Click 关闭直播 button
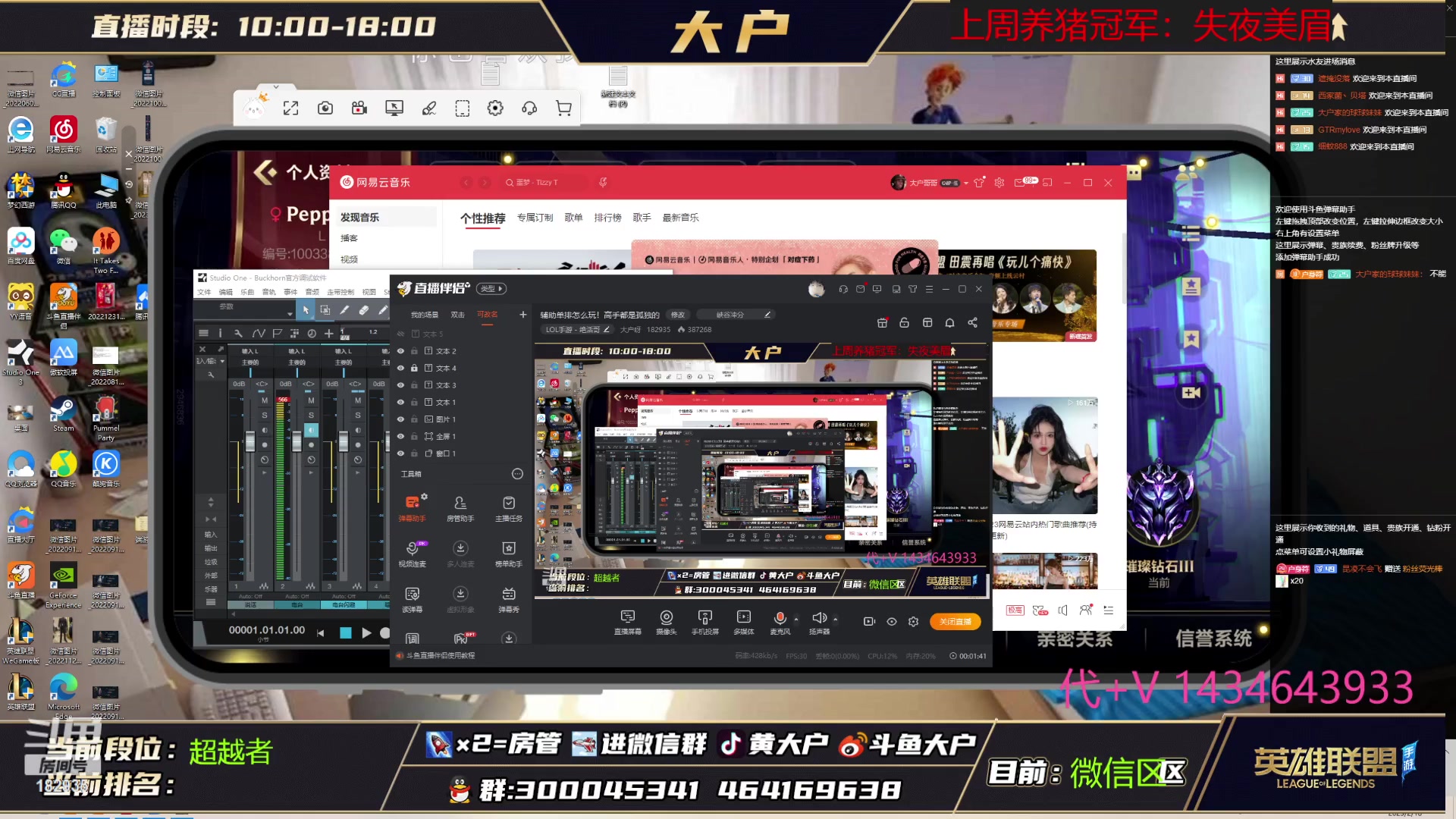1456x819 pixels. point(955,622)
